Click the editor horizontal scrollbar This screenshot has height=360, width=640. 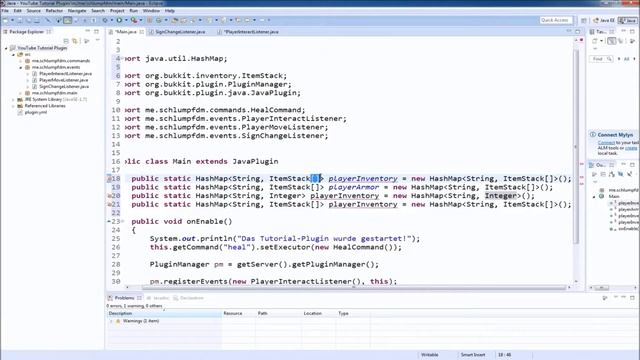click(353, 287)
